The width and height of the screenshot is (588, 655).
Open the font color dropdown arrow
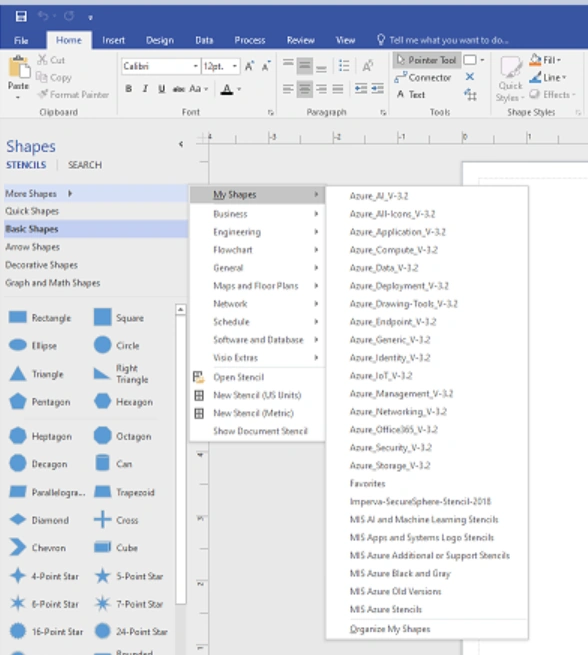[239, 89]
